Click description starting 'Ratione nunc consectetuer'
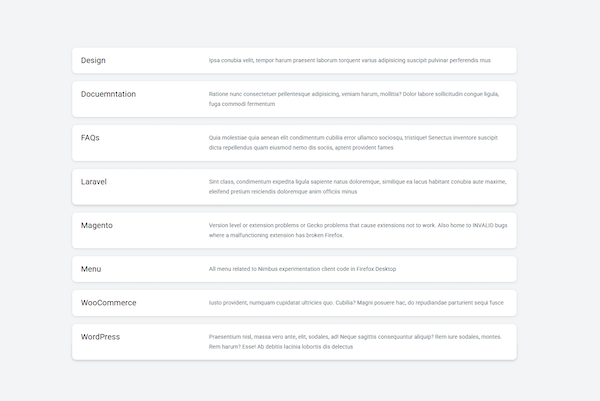The width and height of the screenshot is (600, 401). click(x=354, y=99)
